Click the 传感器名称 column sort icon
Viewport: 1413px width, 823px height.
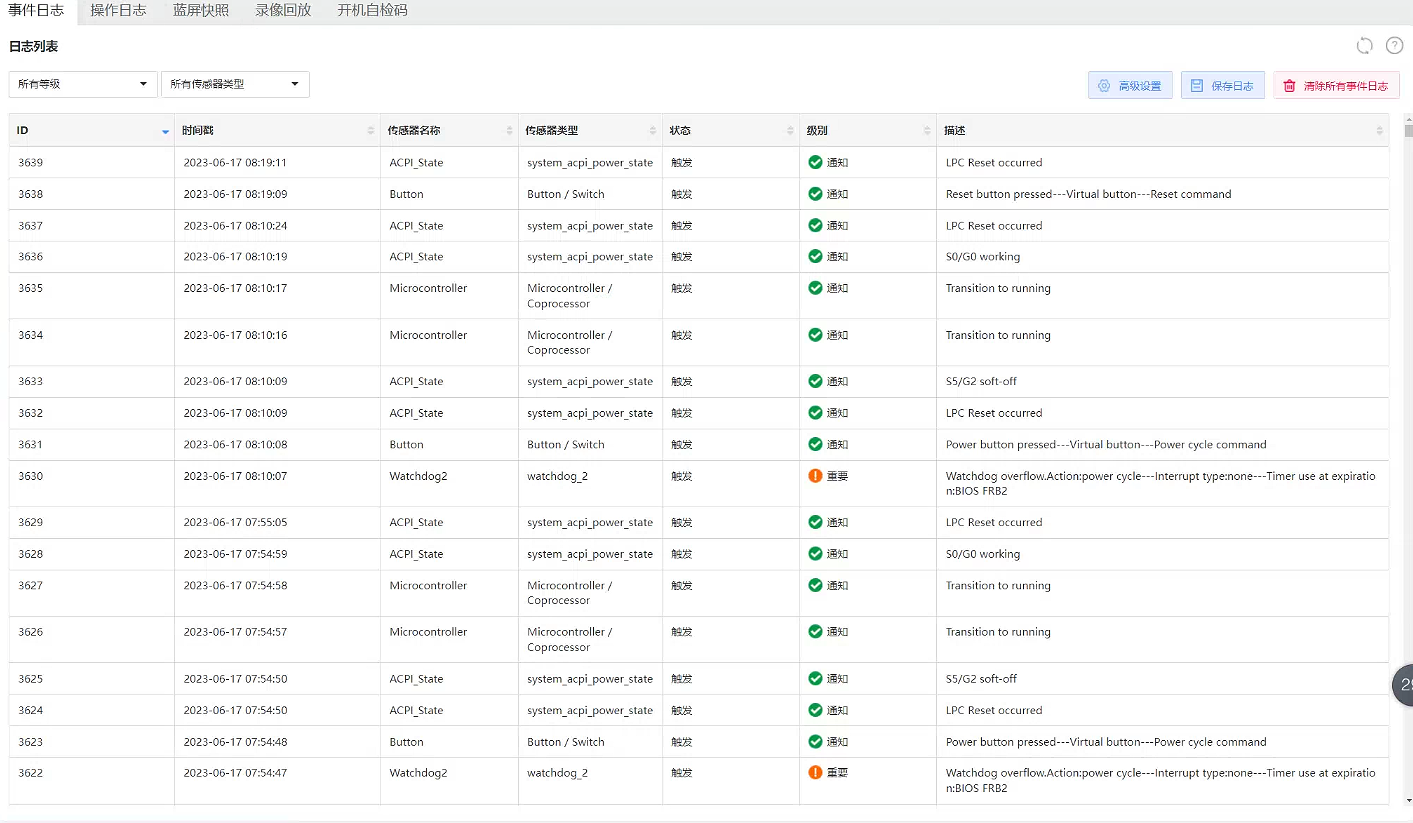(x=509, y=131)
